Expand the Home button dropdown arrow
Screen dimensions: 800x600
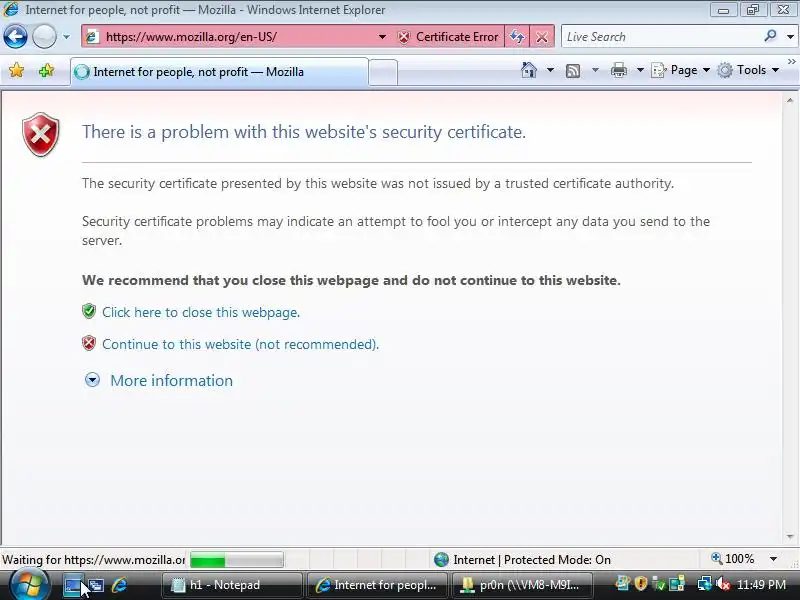(x=550, y=70)
